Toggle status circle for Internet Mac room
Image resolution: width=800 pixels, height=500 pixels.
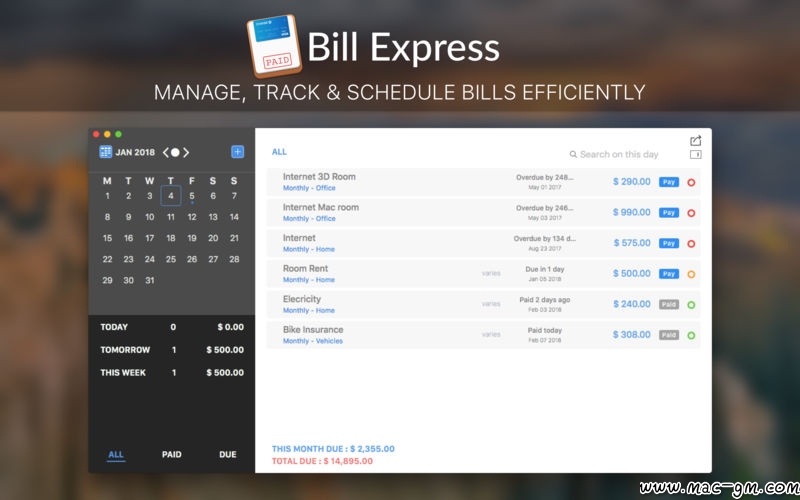coord(691,213)
